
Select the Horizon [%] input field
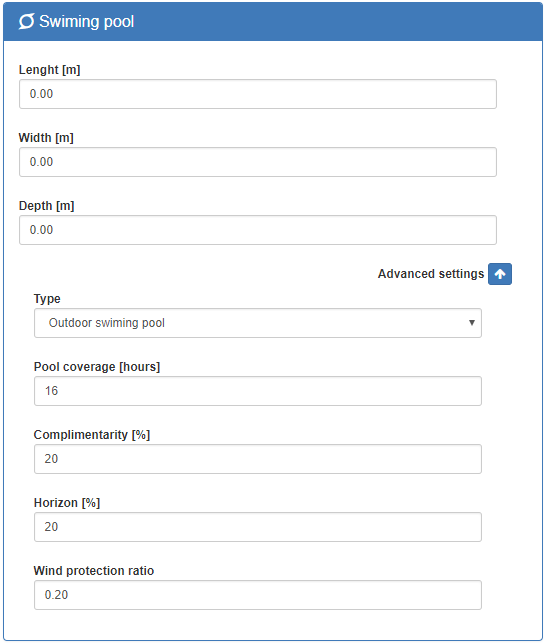click(x=258, y=527)
